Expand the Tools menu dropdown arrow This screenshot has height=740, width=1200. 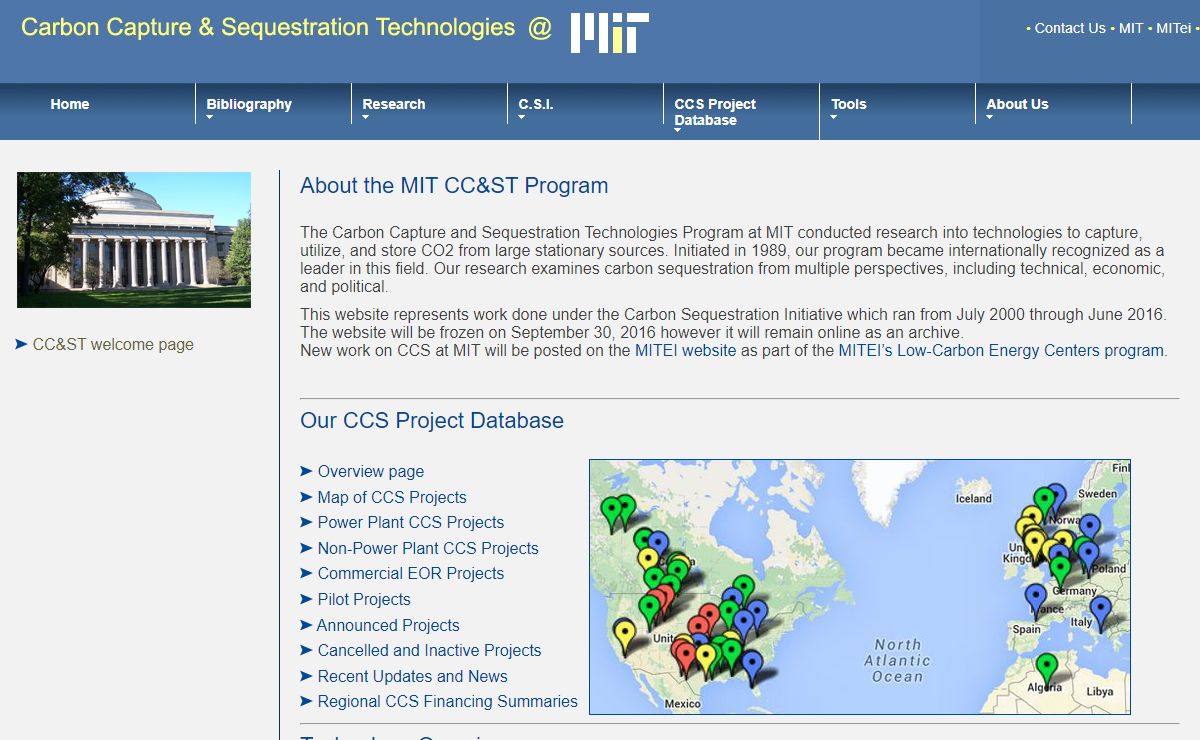pos(834,118)
